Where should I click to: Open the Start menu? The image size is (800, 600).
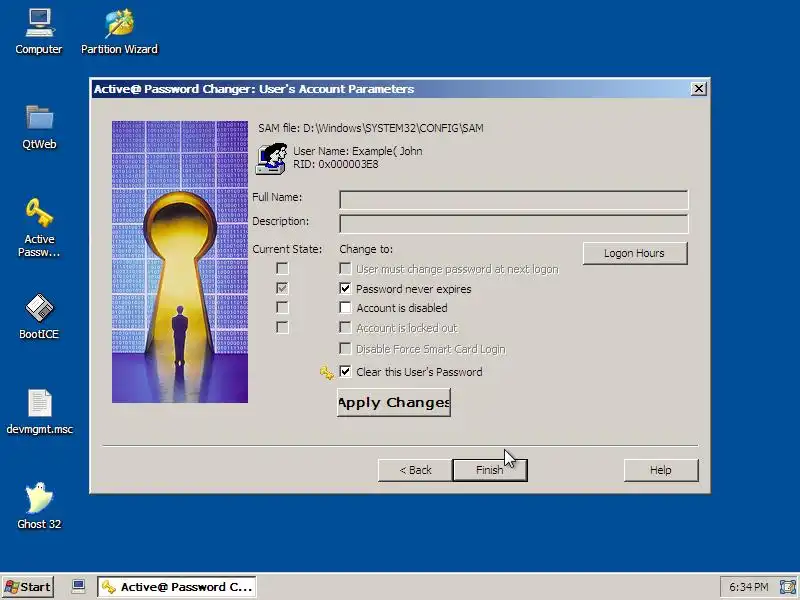28,587
